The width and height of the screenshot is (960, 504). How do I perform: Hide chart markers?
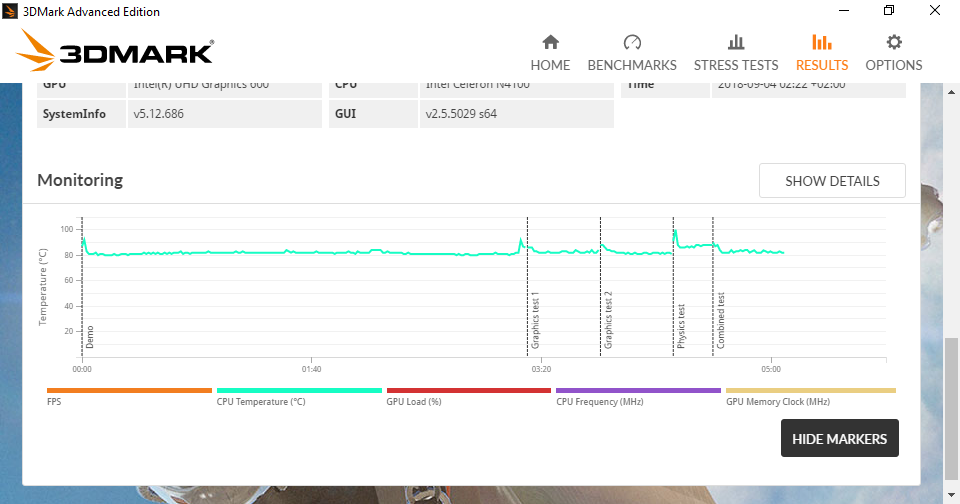pos(839,438)
